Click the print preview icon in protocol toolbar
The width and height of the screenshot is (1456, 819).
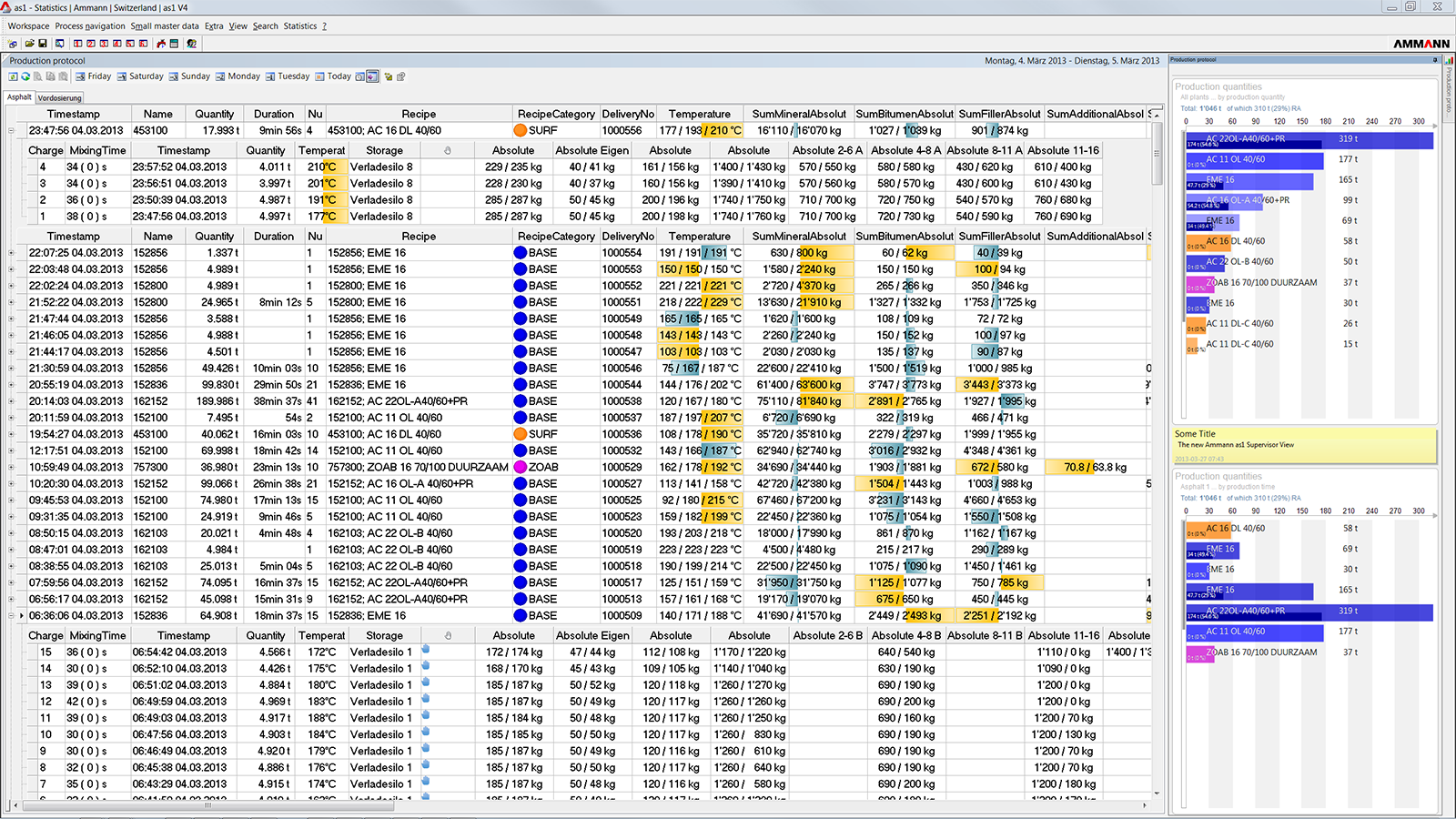[38, 76]
